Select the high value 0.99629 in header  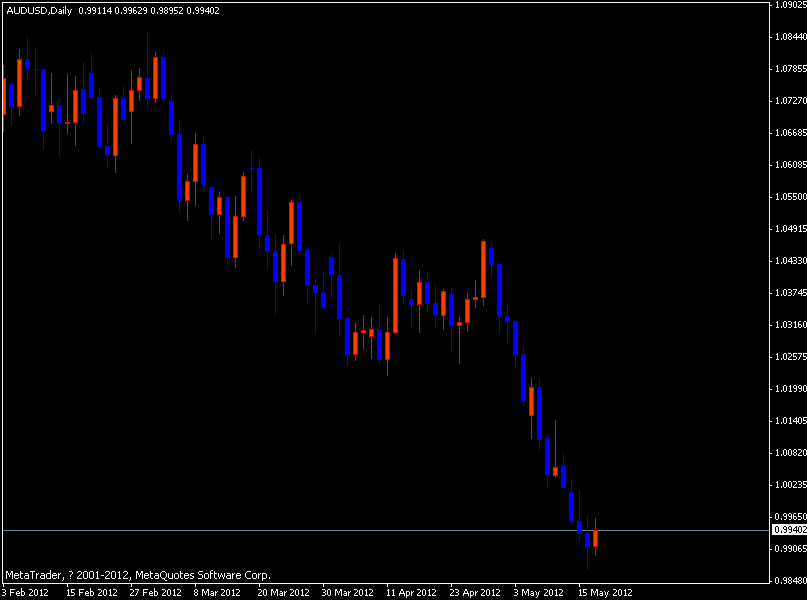pos(131,11)
